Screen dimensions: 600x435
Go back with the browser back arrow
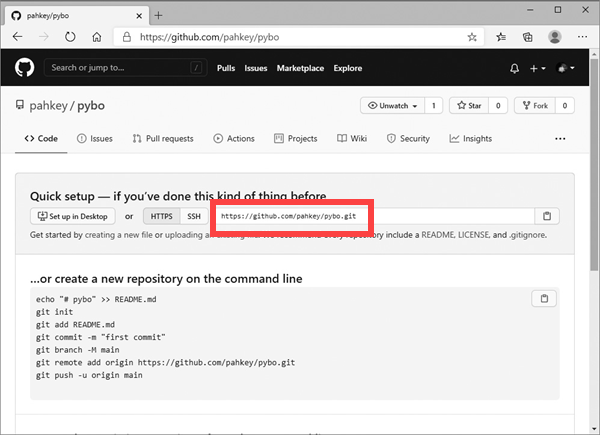18,37
